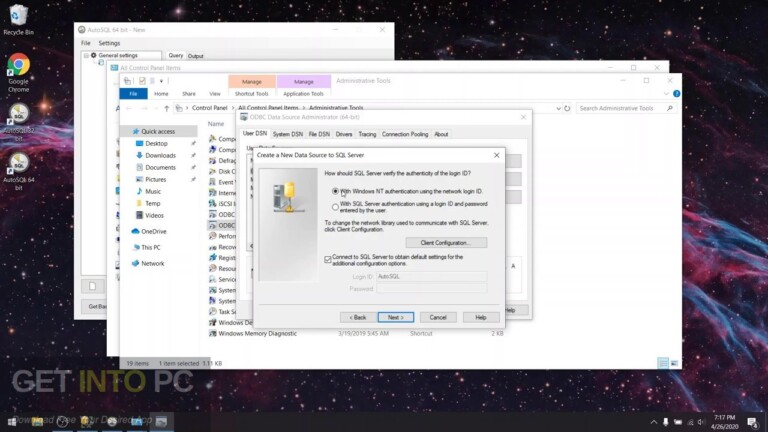The height and width of the screenshot is (432, 768).
Task: Expand the address bar history dropdown
Action: [558, 108]
